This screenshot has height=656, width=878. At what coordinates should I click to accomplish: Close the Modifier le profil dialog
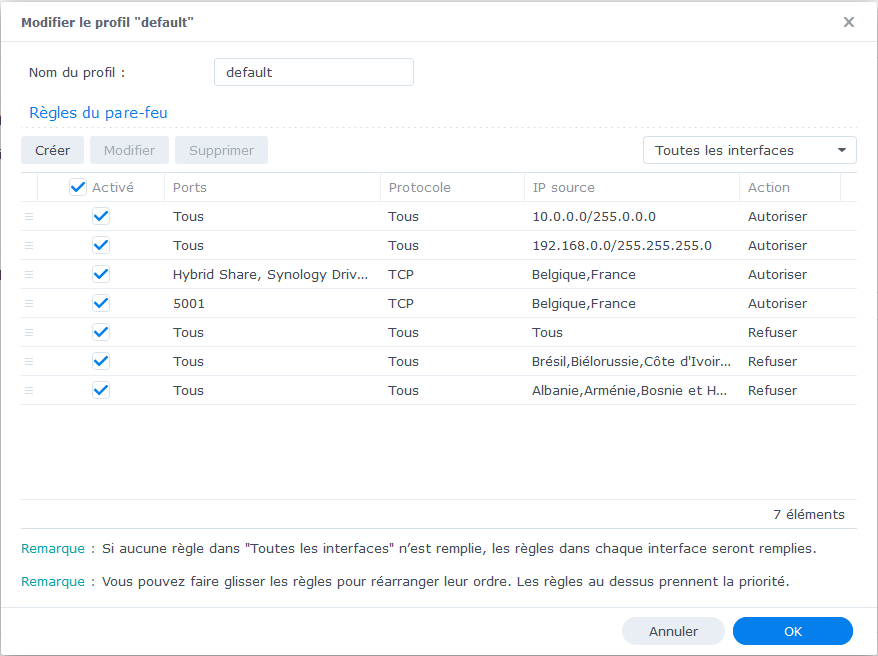[849, 22]
